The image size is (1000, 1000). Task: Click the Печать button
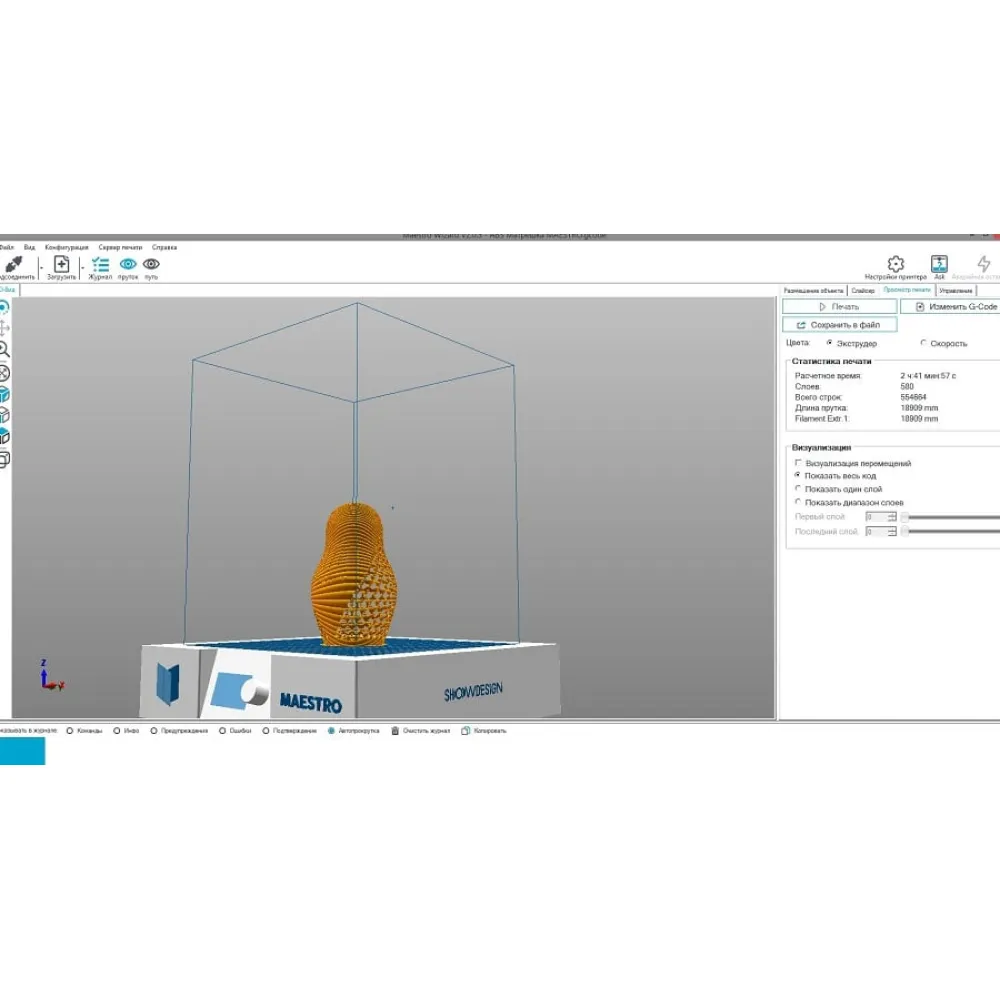[839, 307]
